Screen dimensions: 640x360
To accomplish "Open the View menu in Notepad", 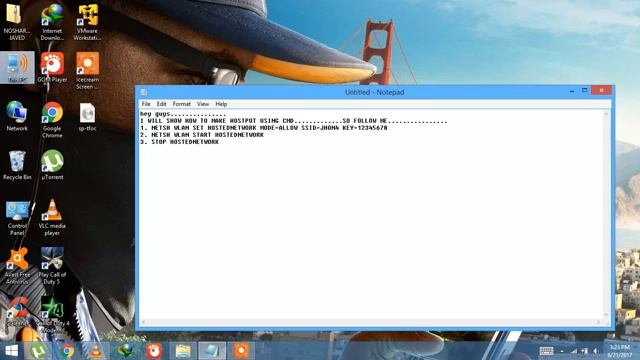I will [x=203, y=104].
